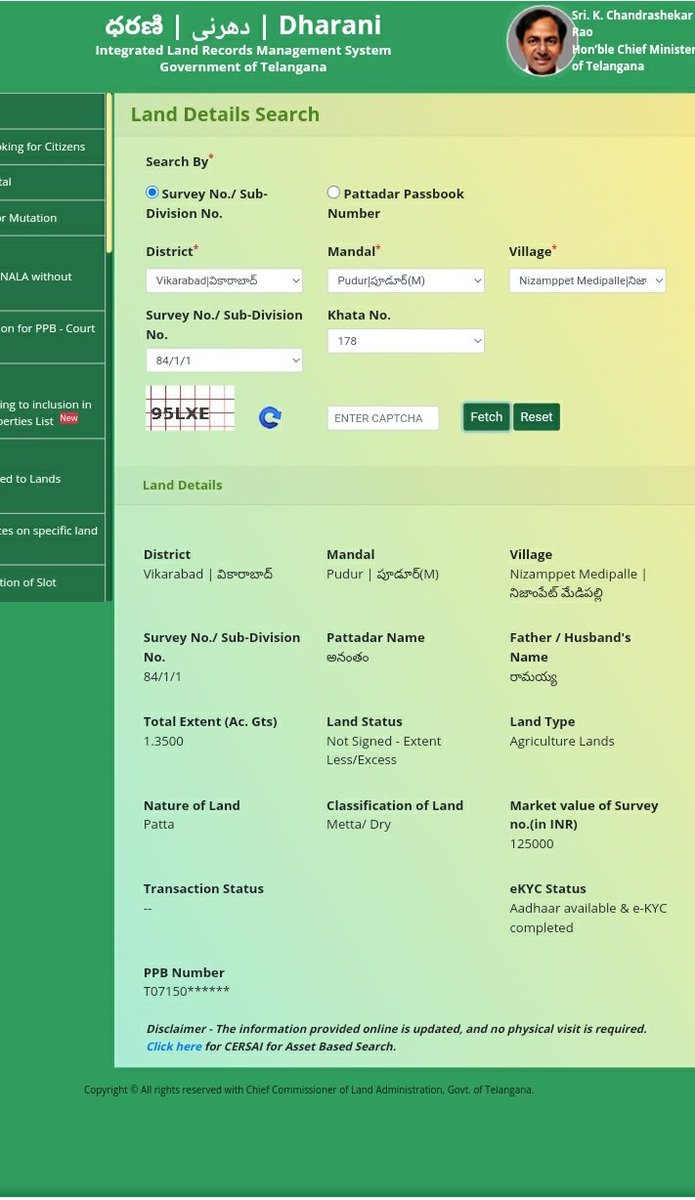Click the 'Patta' nature of land value
This screenshot has height=1200, width=695.
coord(158,825)
